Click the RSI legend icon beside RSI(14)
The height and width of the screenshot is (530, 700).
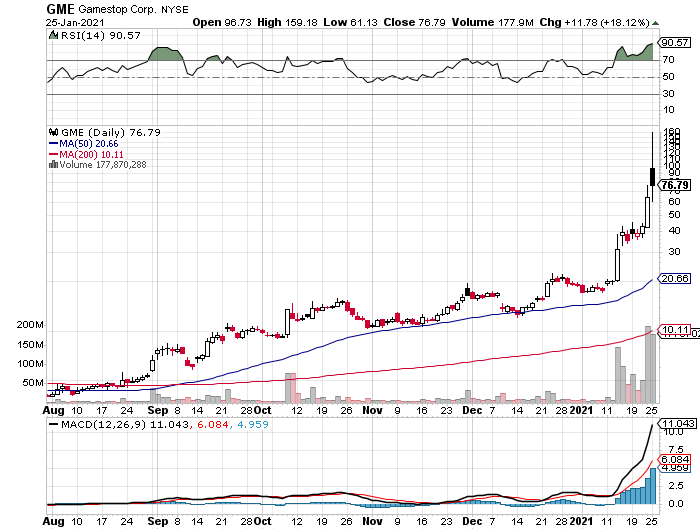[x=53, y=35]
